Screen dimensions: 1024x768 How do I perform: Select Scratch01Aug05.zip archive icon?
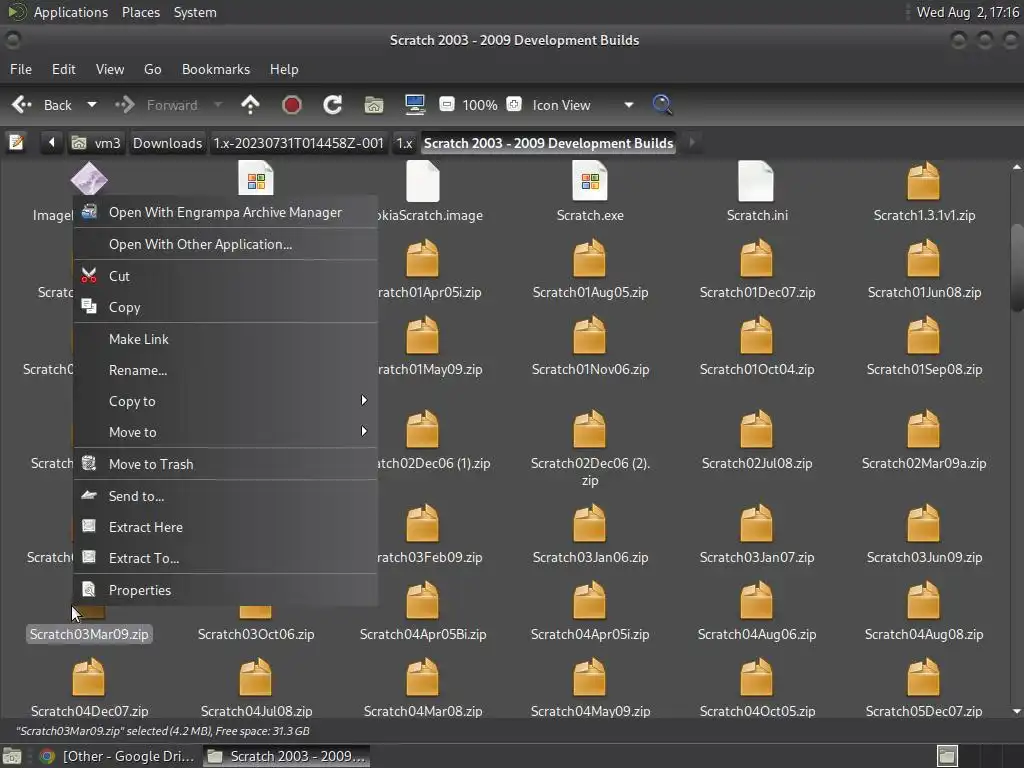tap(590, 258)
